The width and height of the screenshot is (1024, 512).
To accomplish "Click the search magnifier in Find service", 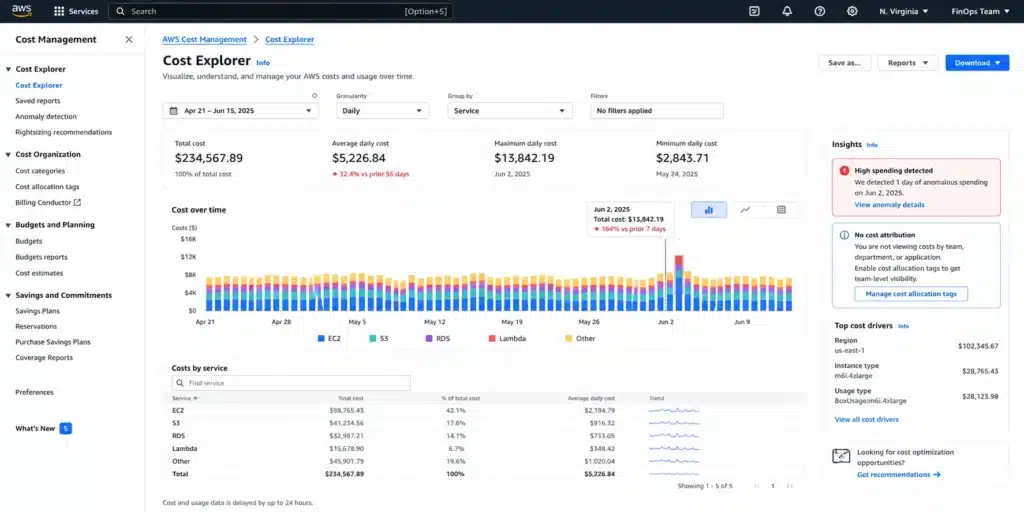I will (179, 383).
